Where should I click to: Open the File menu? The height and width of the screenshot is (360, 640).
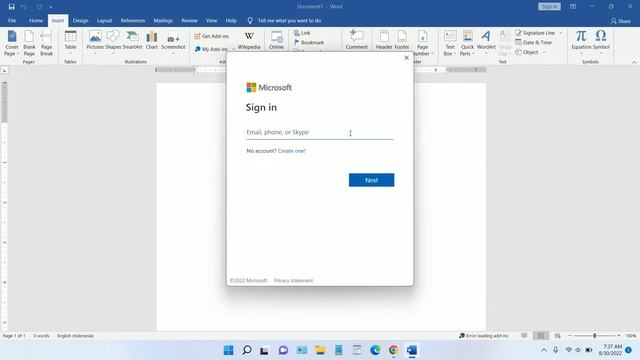pyautogui.click(x=12, y=20)
